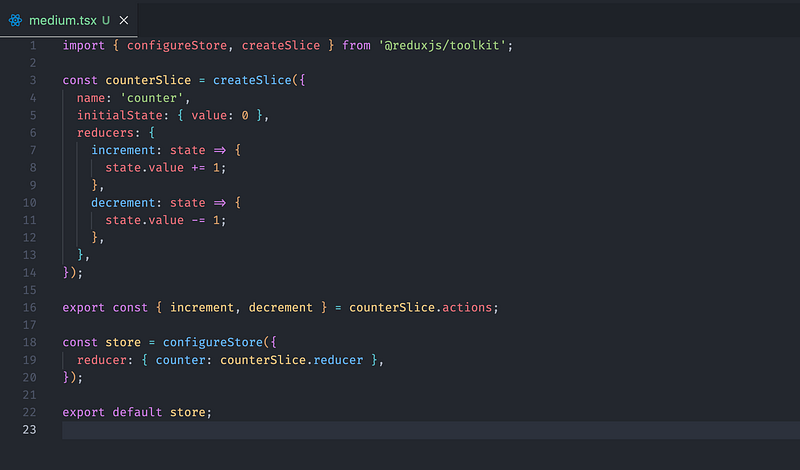Click line number 1 in gutter
This screenshot has height=470, width=800.
pyautogui.click(x=33, y=45)
